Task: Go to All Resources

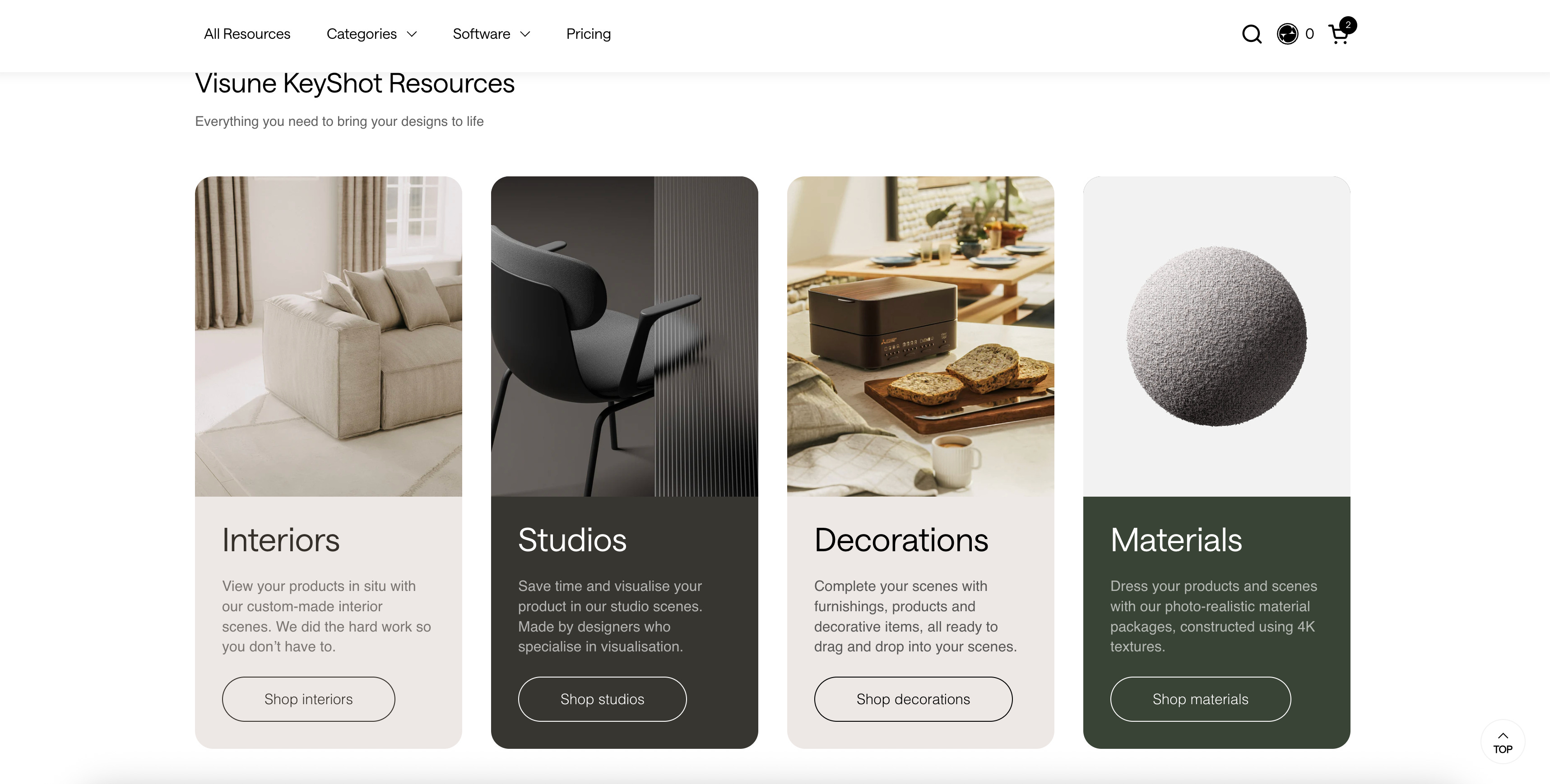Action: 247,34
